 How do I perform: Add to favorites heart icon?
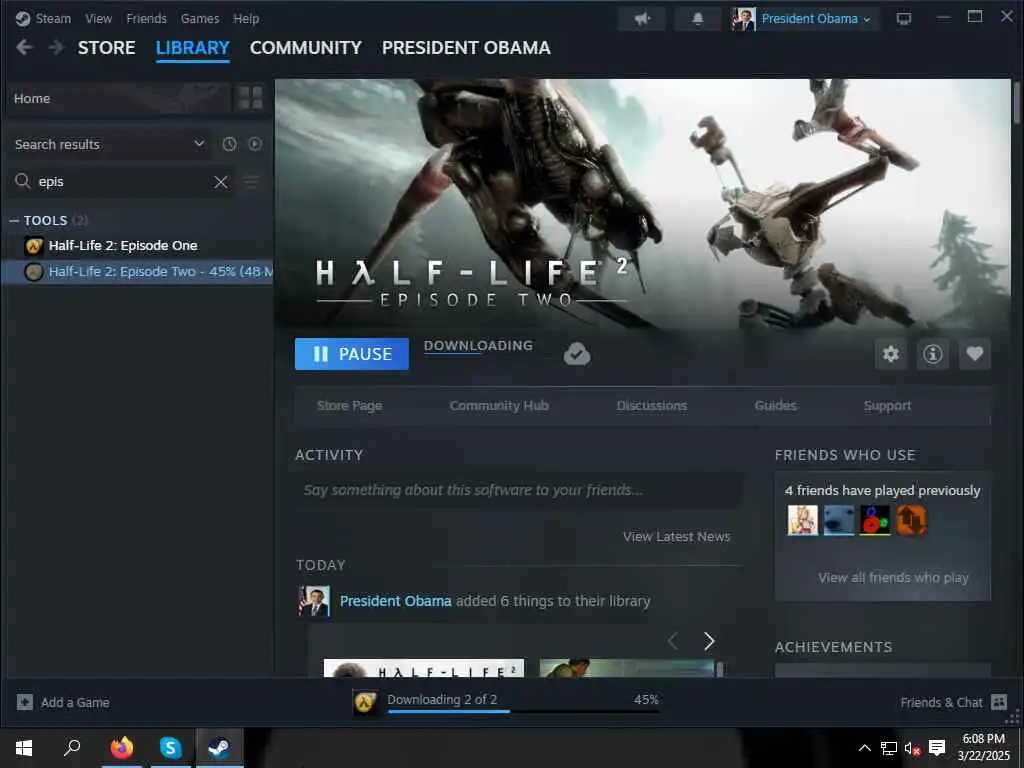[x=974, y=354]
